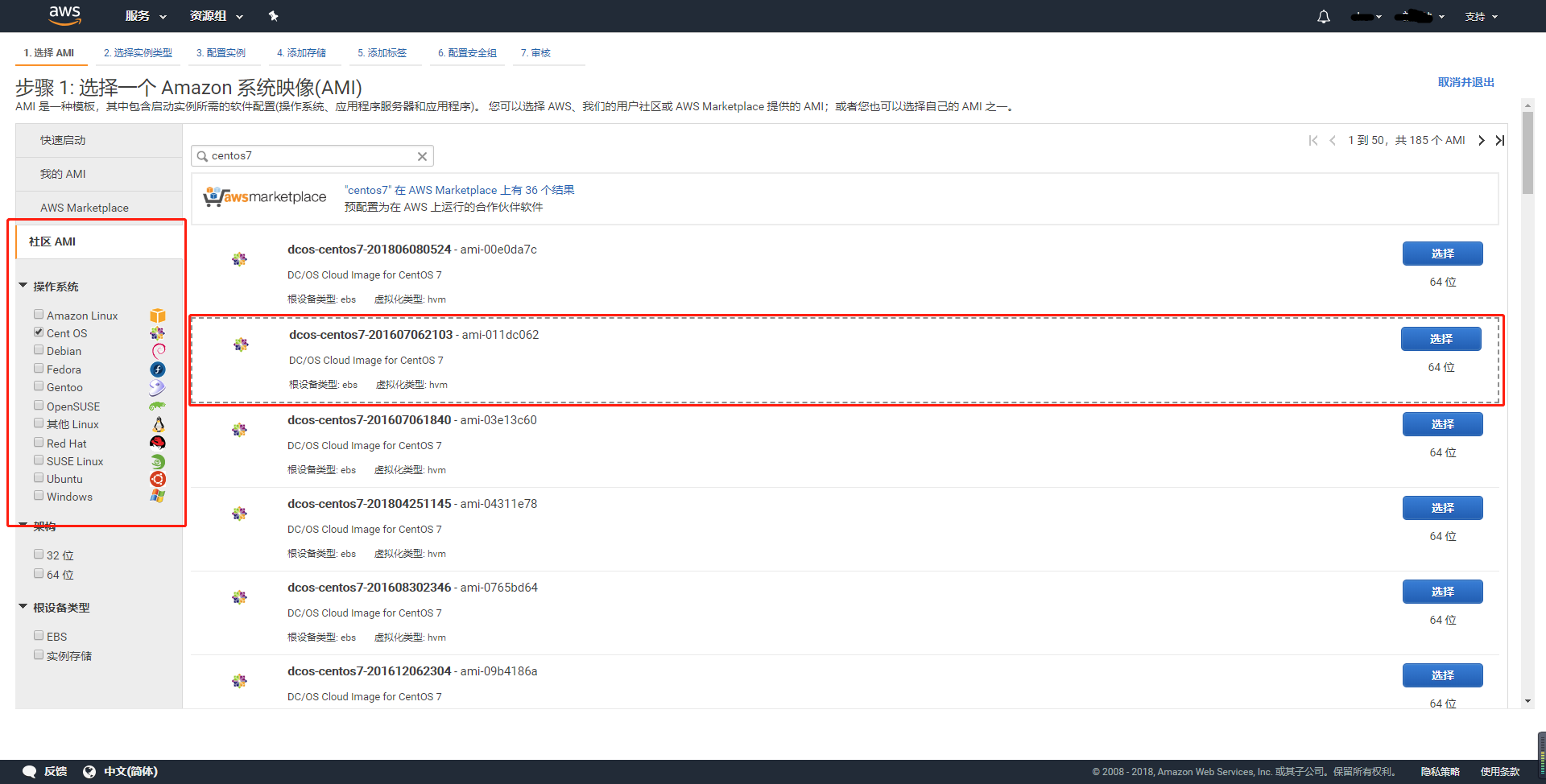
Task: Click the Ubuntu logo icon
Action: [158, 479]
